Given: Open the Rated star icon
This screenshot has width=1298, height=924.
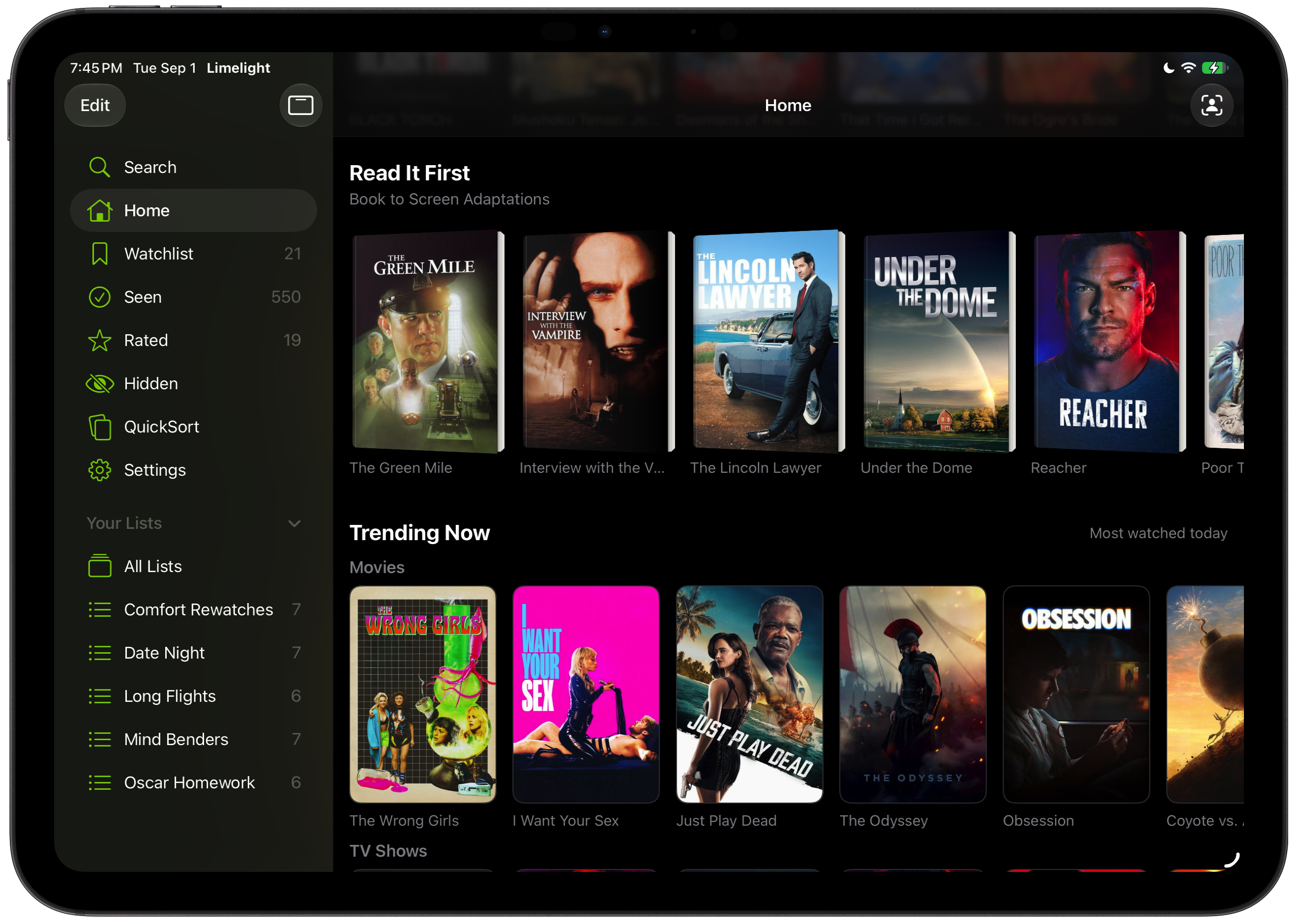Looking at the screenshot, I should pos(100,340).
